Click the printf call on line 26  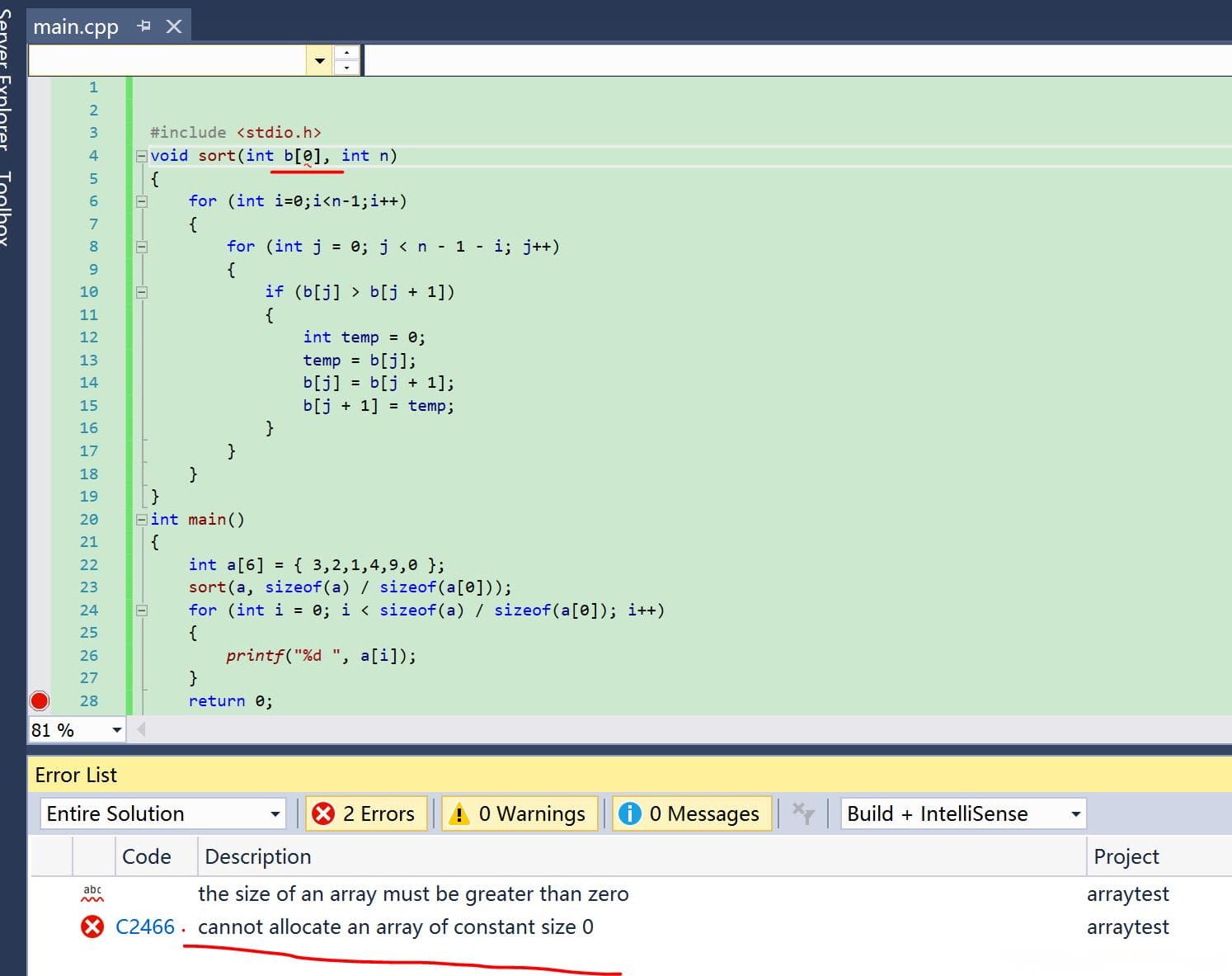[321, 656]
